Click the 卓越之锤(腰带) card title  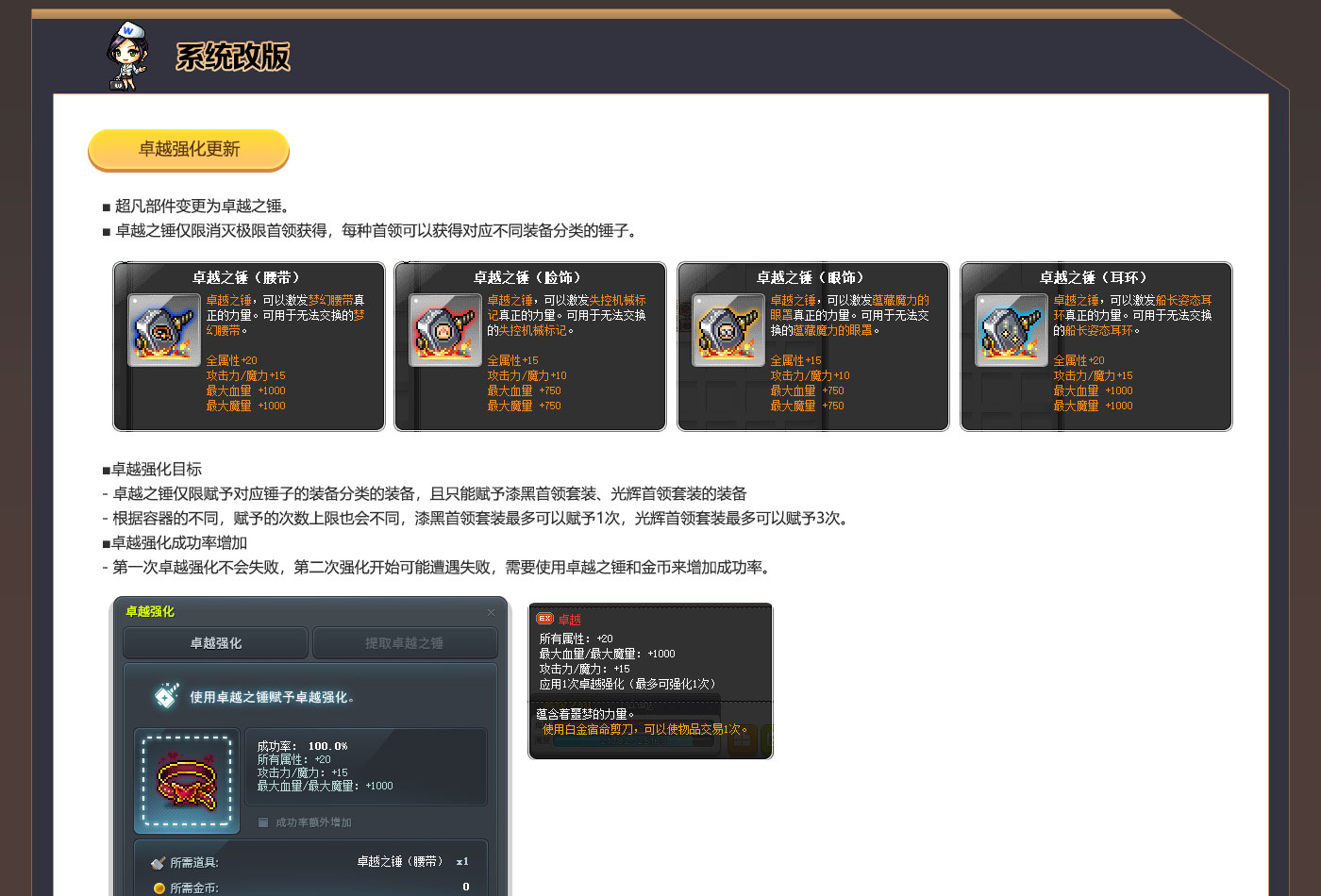click(247, 277)
